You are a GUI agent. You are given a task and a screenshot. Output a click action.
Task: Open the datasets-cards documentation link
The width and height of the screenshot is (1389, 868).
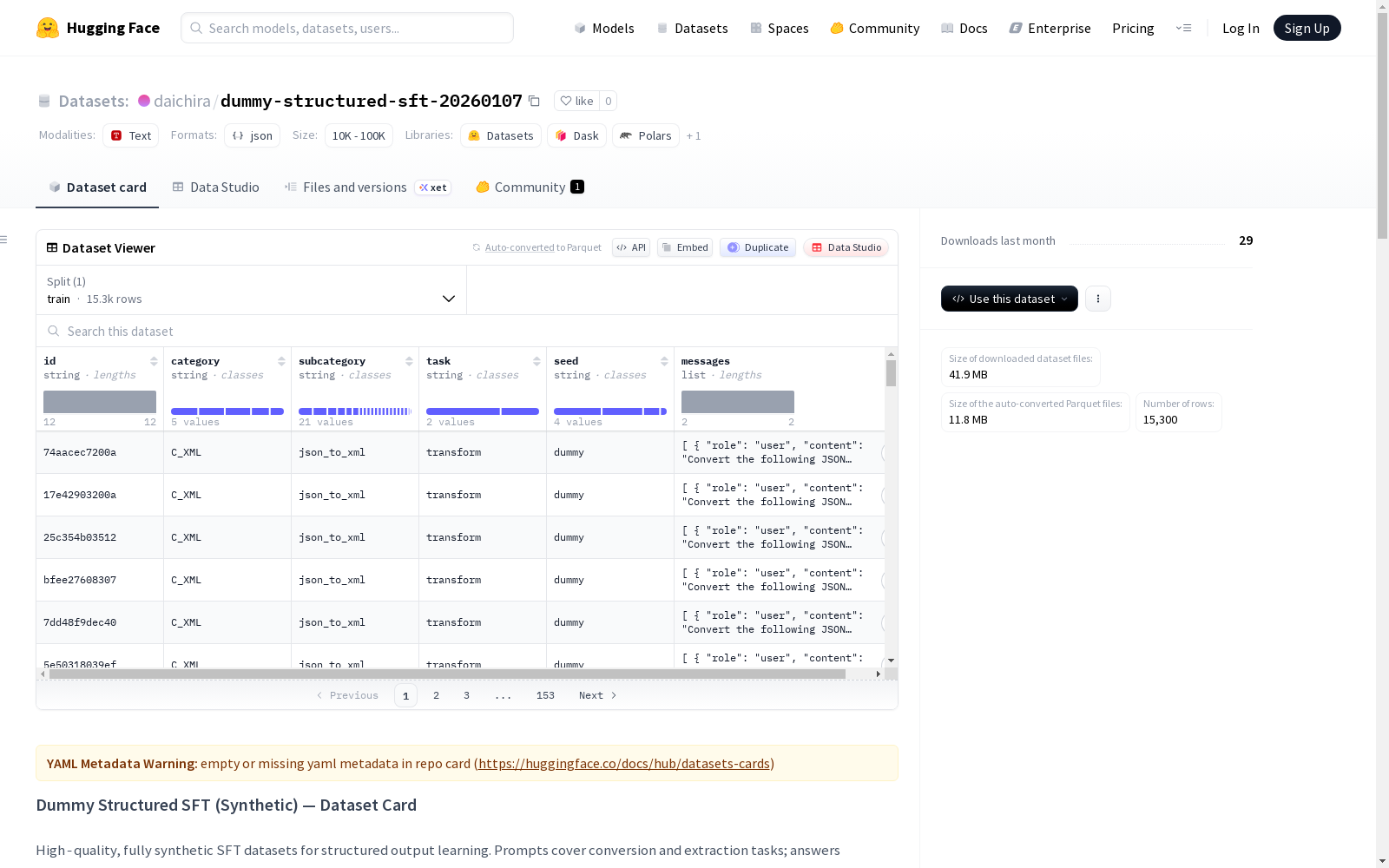click(x=624, y=764)
